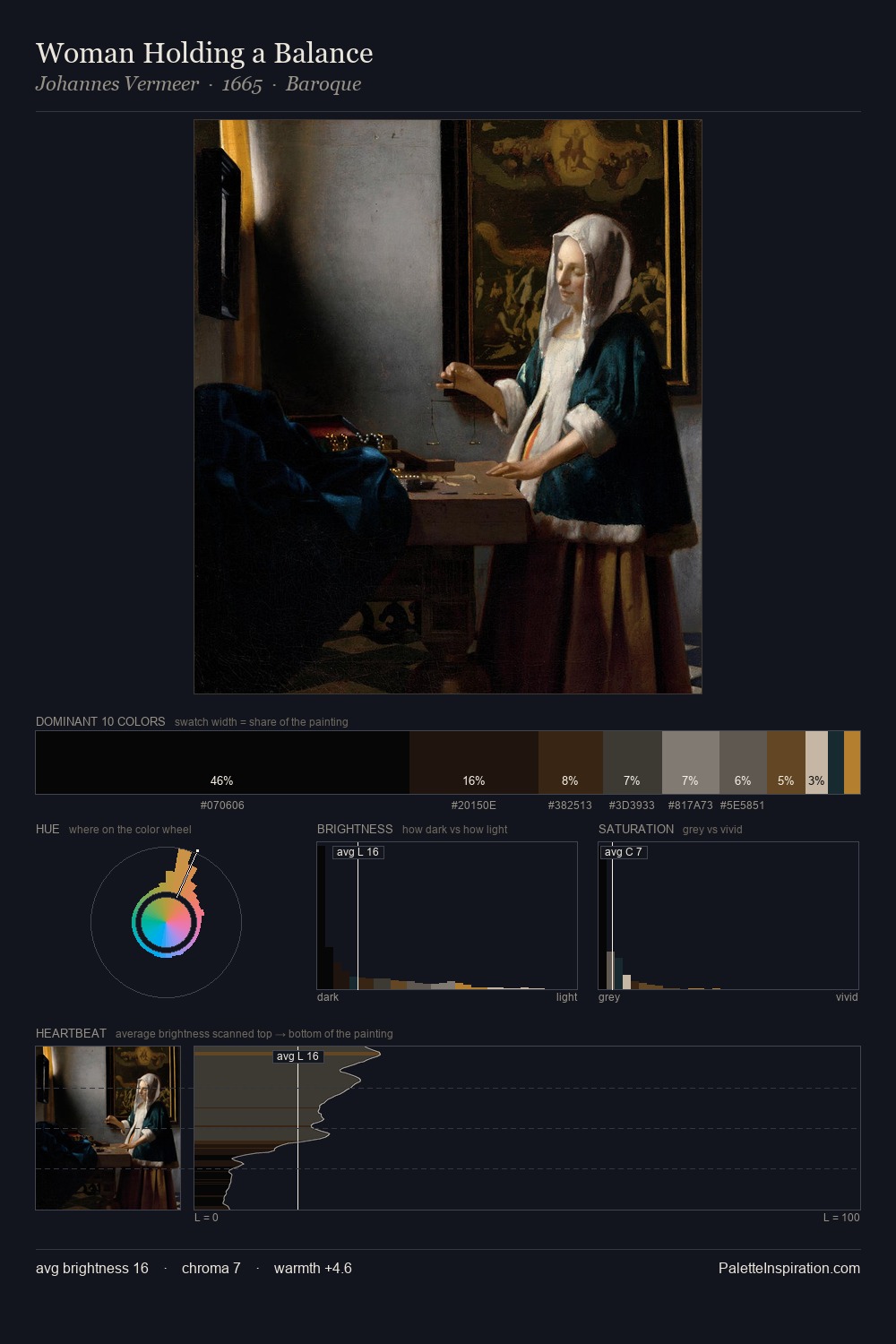
Task: Pick the 16% dark brown swatch
Action: pos(474,762)
